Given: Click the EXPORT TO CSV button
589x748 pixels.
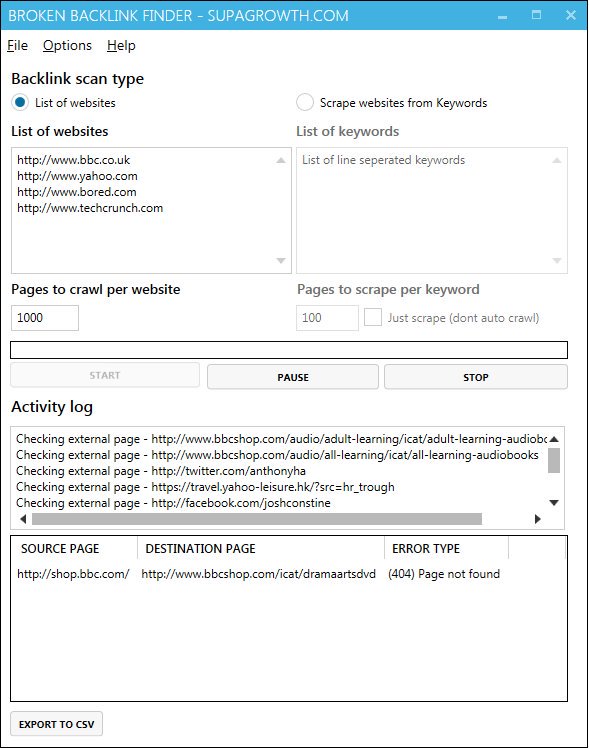Looking at the screenshot, I should click(x=57, y=724).
